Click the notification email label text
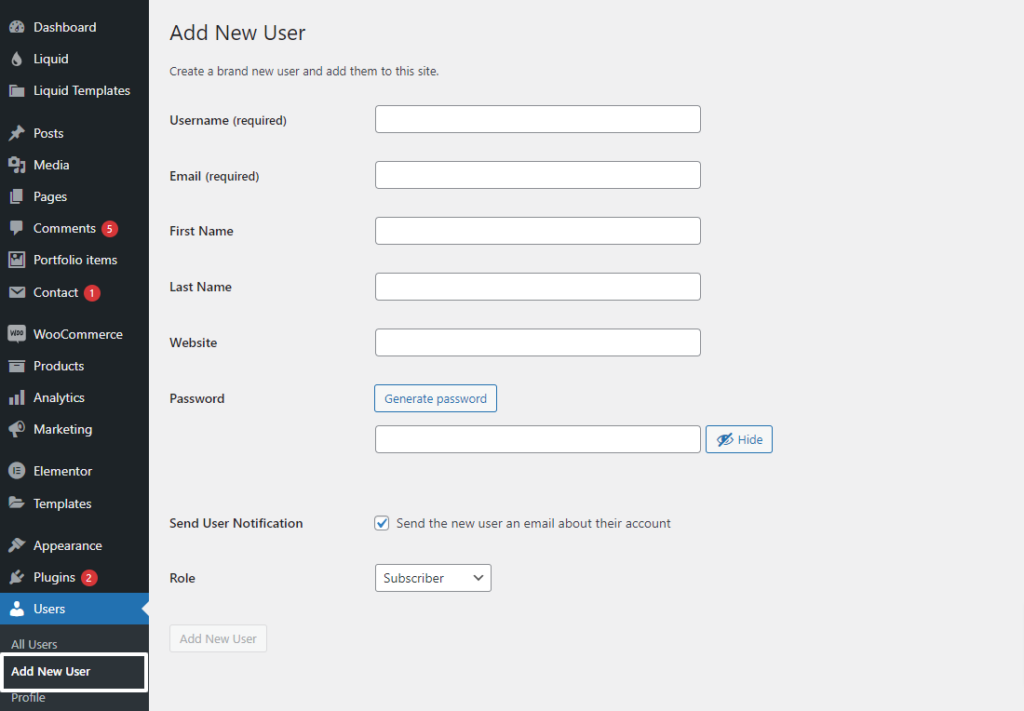 click(534, 524)
